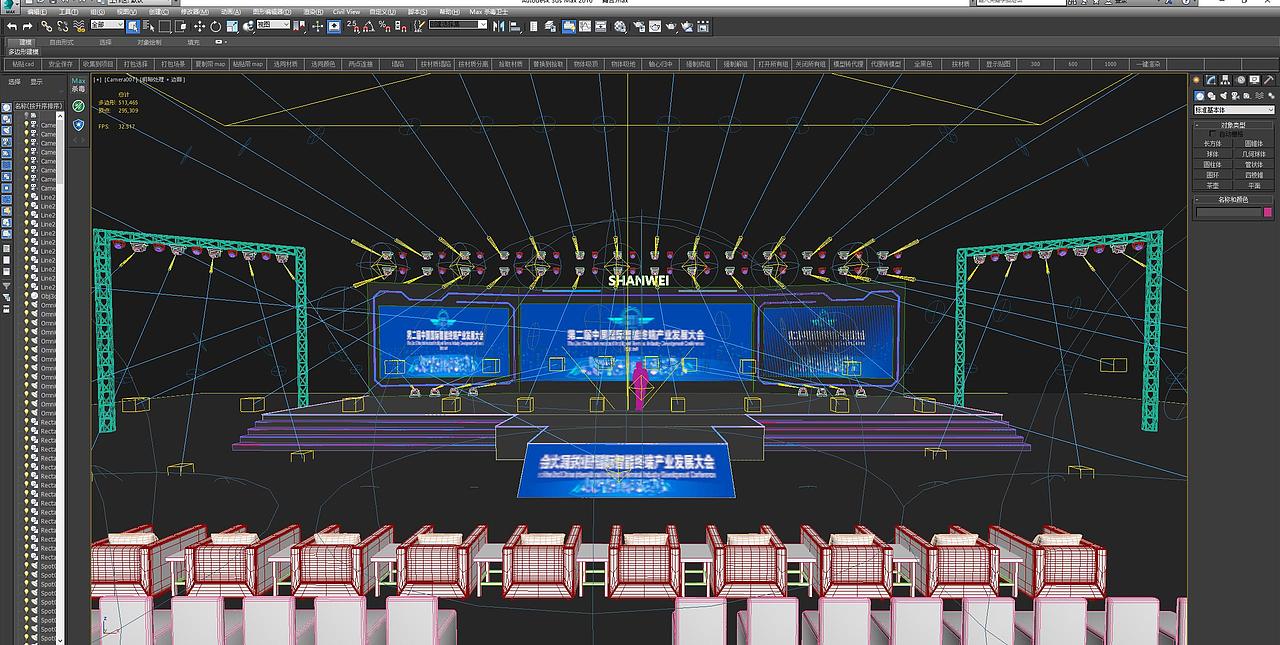Click the 茶壶 object type button
This screenshot has width=1280, height=645.
pyautogui.click(x=1213, y=185)
